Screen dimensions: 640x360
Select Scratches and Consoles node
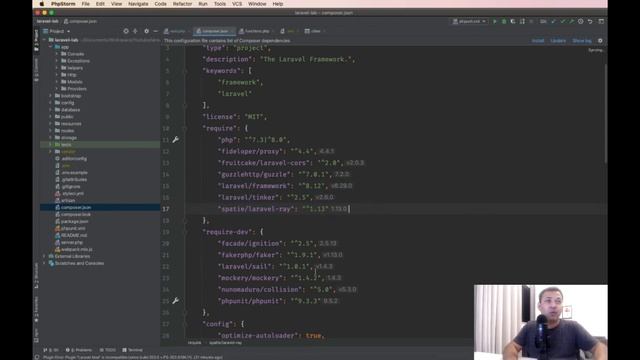tap(79, 263)
